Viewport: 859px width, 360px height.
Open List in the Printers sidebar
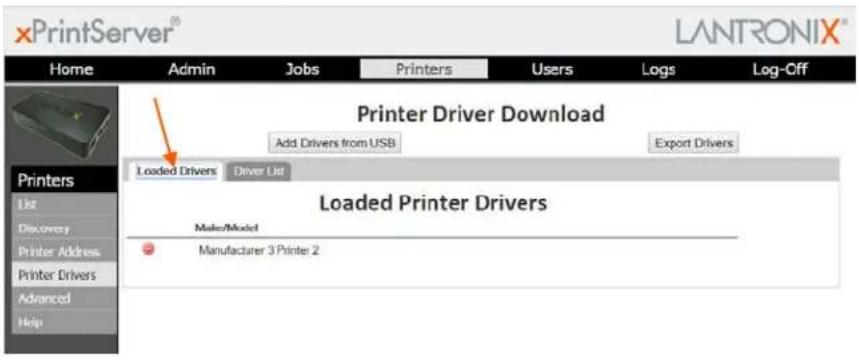point(64,204)
